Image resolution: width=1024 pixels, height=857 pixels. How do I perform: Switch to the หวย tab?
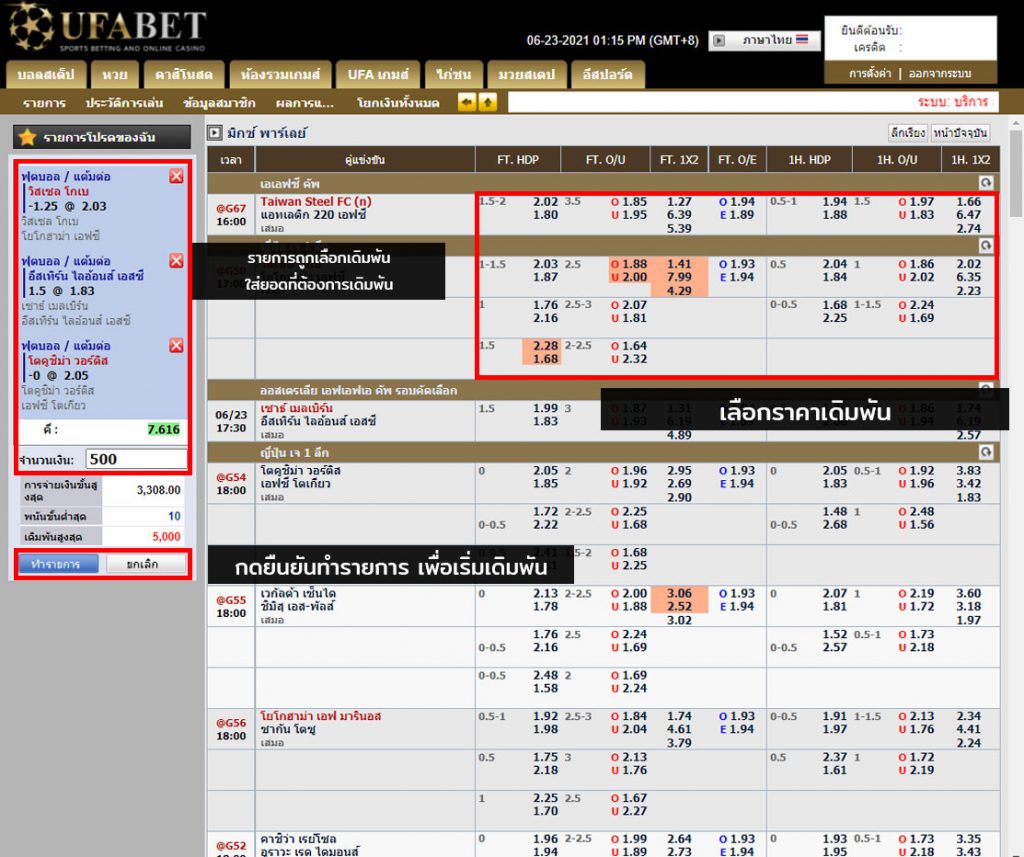pos(115,75)
